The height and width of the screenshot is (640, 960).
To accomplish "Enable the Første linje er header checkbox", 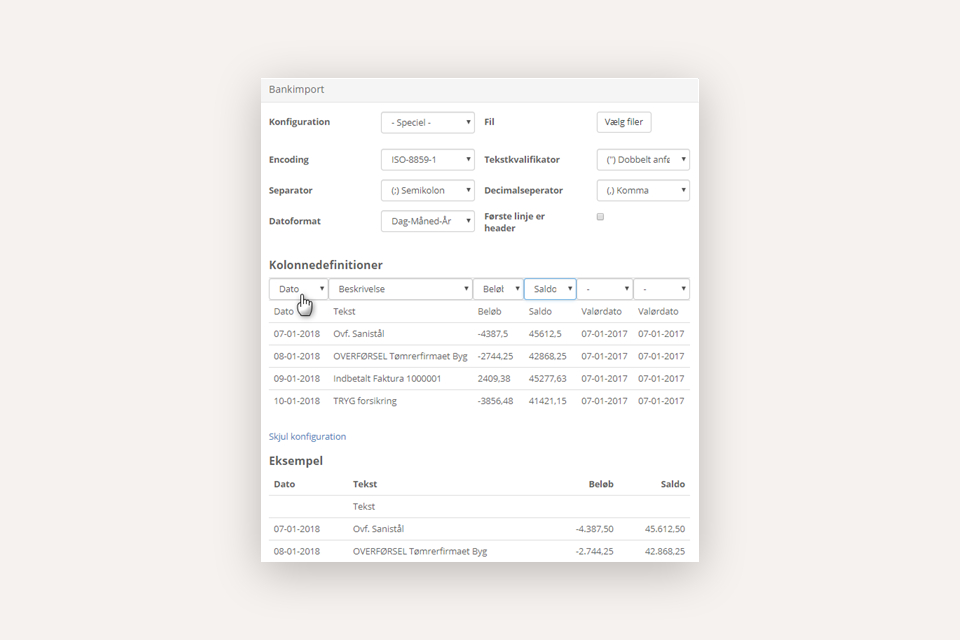I will [600, 216].
